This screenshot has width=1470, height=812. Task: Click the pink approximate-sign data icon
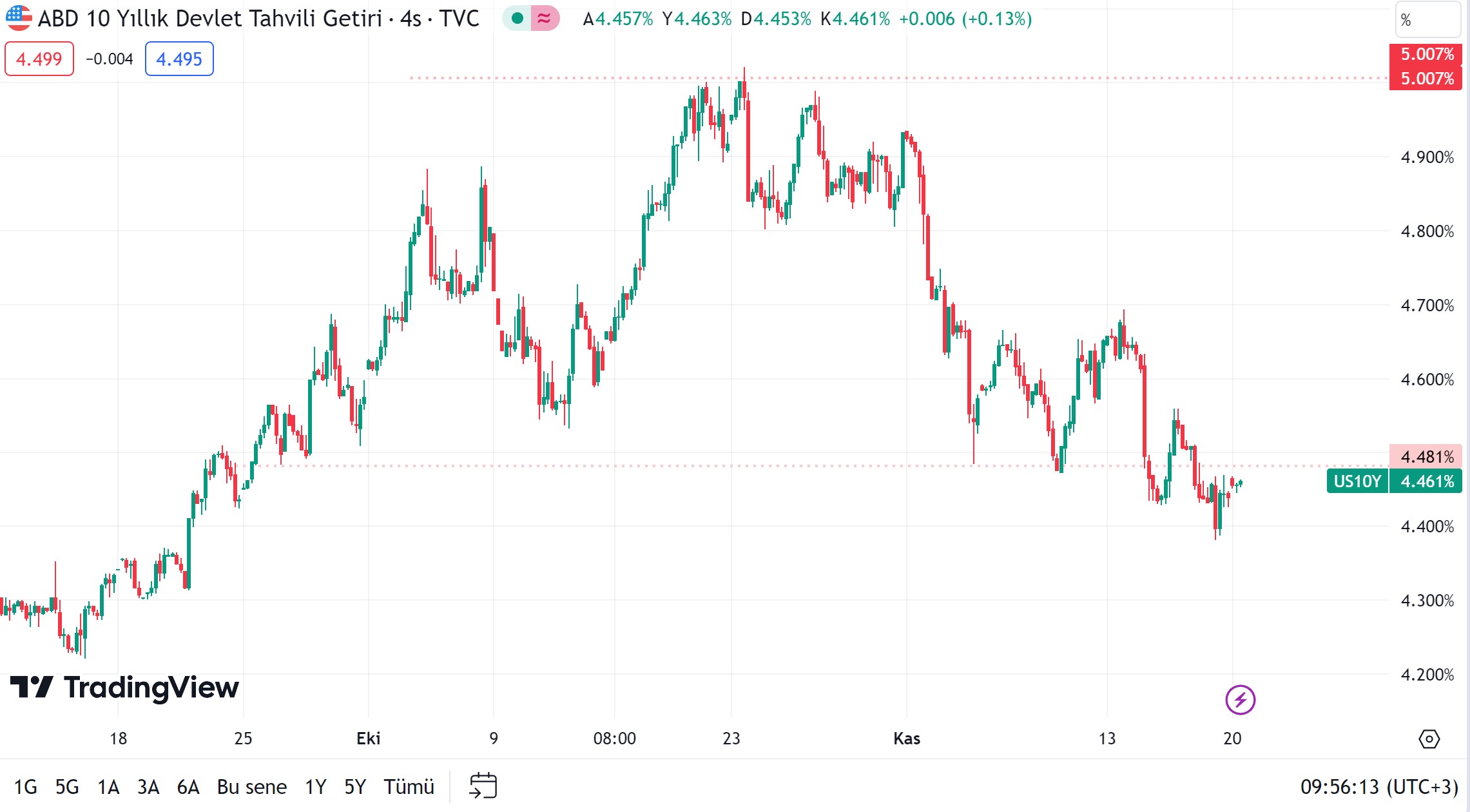click(x=545, y=19)
